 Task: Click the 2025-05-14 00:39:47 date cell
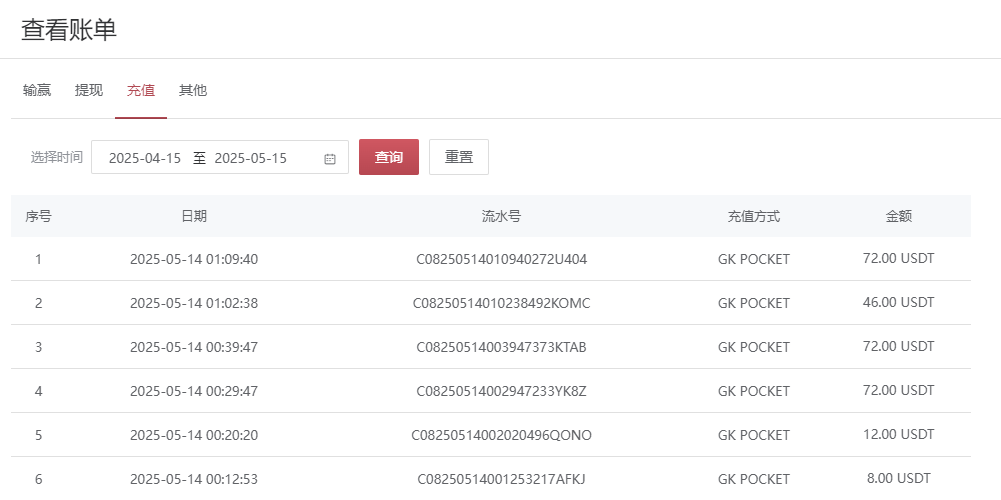194,347
